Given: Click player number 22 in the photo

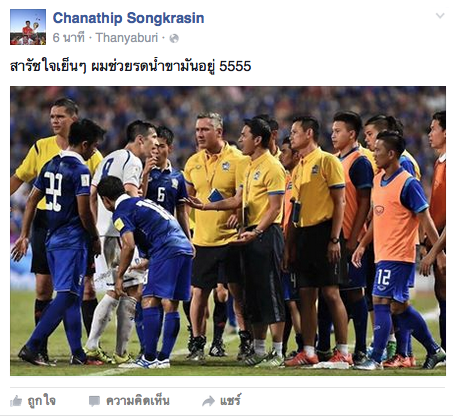Looking at the screenshot, I should [63, 240].
